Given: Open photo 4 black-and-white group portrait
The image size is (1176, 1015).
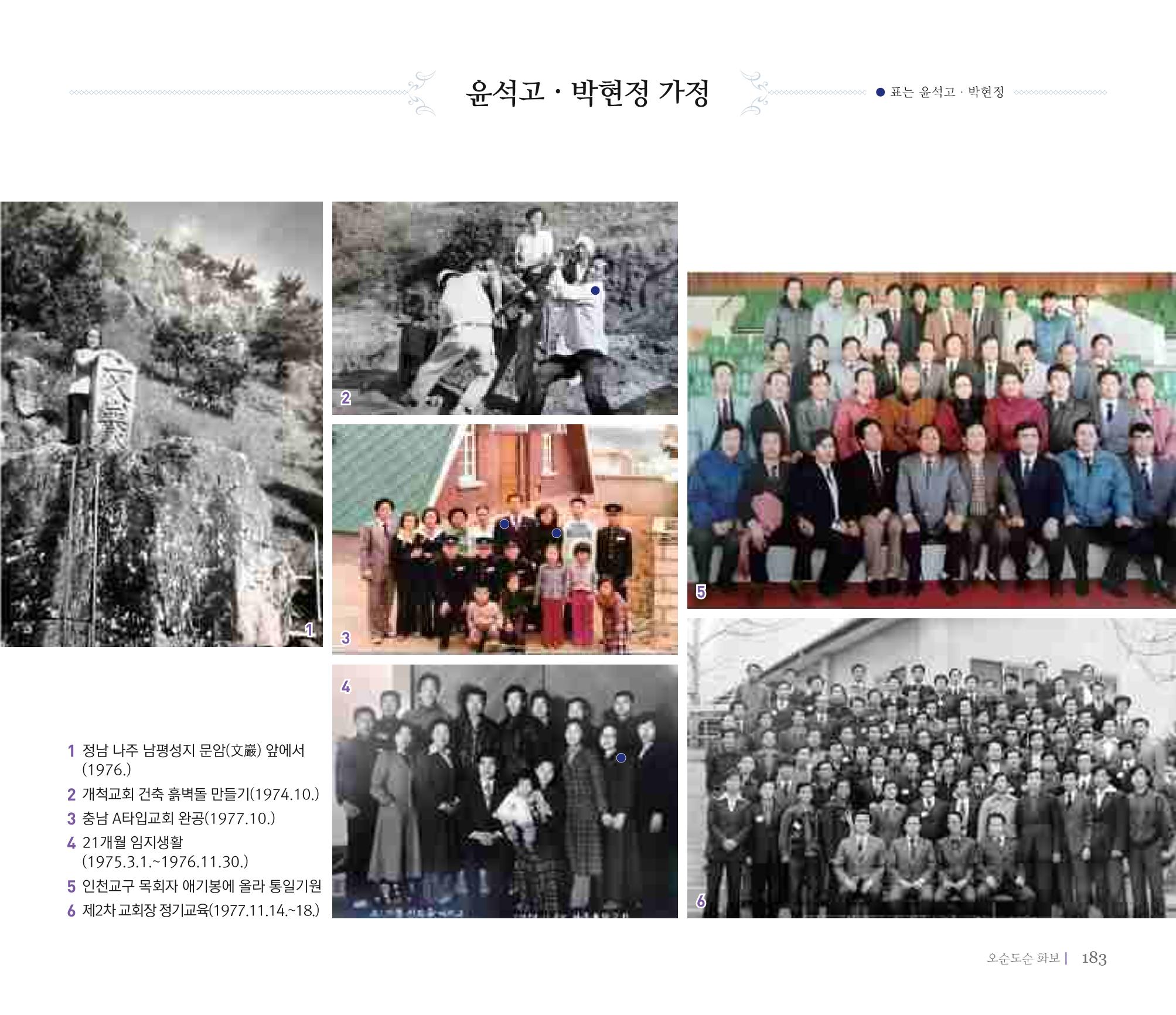Looking at the screenshot, I should coord(505,791).
